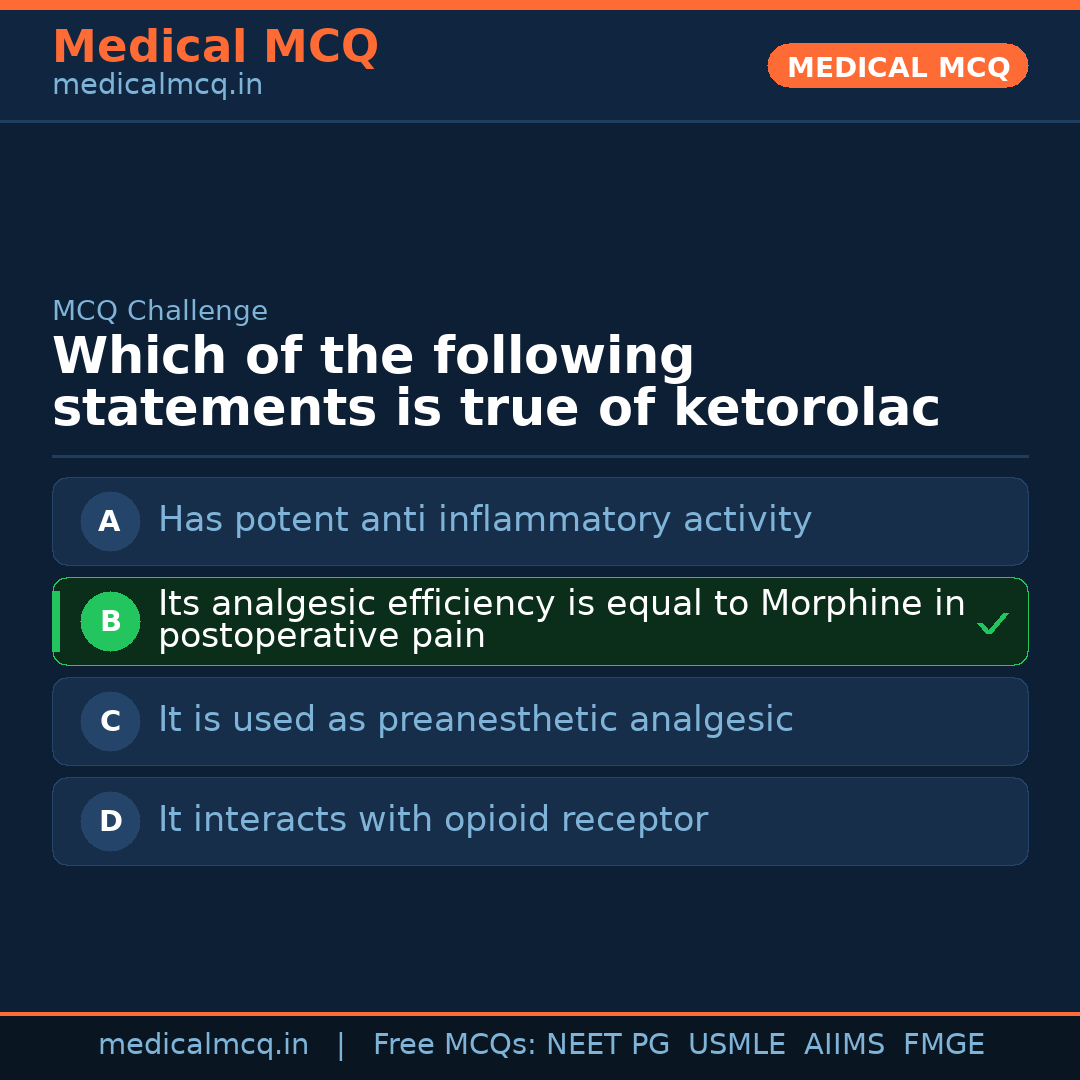Image resolution: width=1080 pixels, height=1080 pixels.
Task: Select the Morphine postoperative pain answer
Action: pyautogui.click(x=560, y=620)
